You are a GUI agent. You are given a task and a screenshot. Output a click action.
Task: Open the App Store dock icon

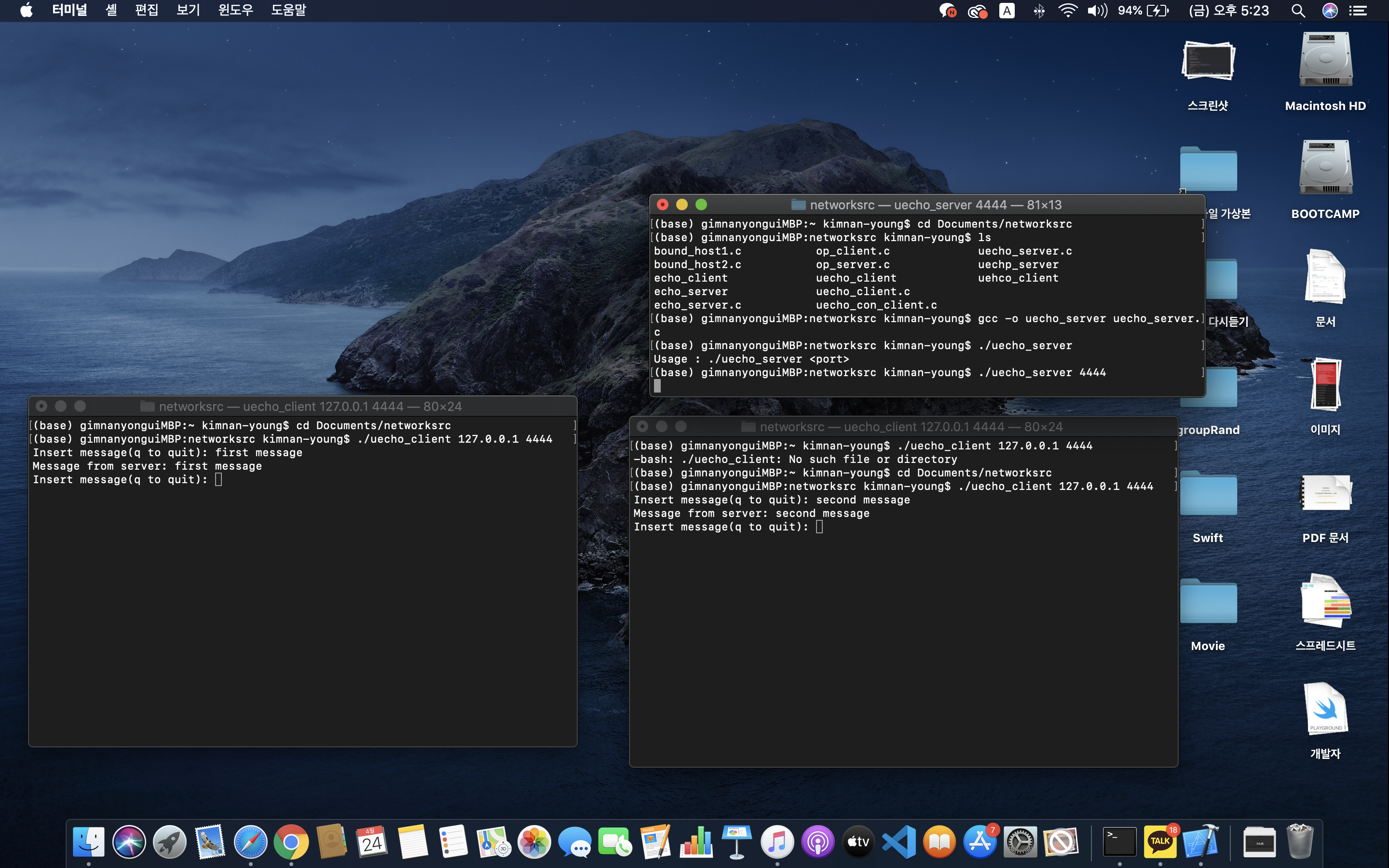point(980,842)
